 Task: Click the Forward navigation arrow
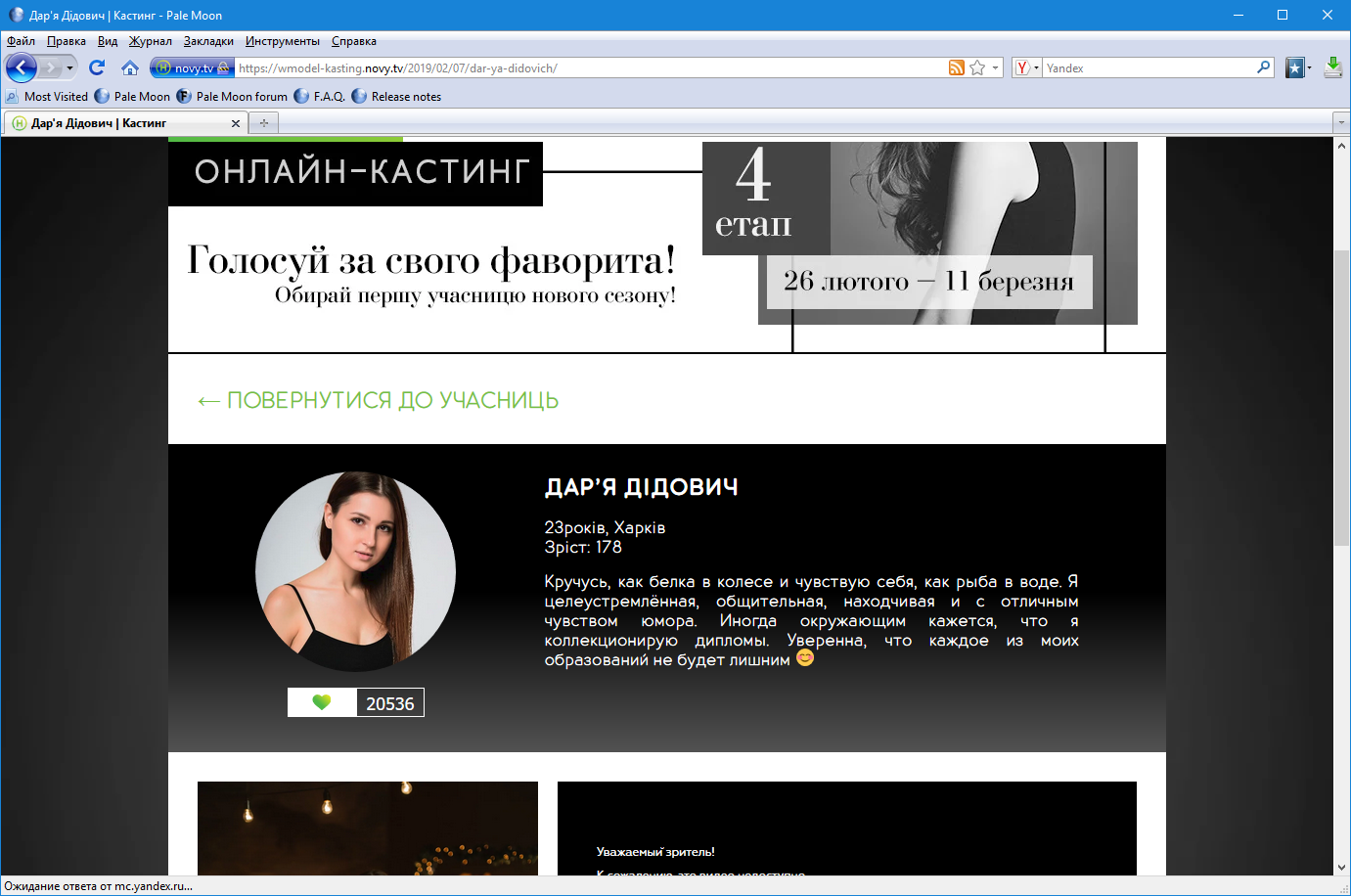(51, 67)
